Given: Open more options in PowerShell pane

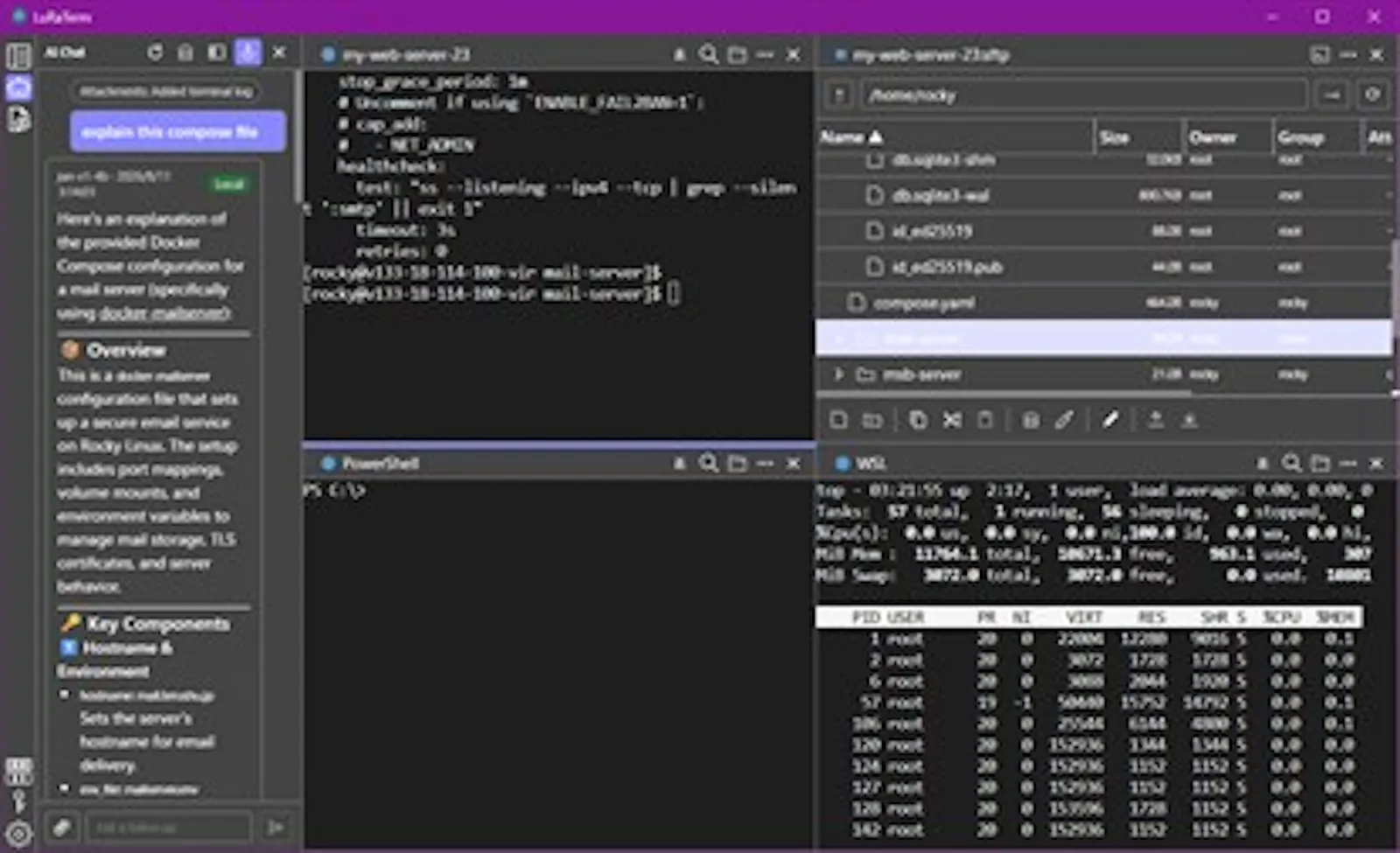Looking at the screenshot, I should click(x=766, y=463).
